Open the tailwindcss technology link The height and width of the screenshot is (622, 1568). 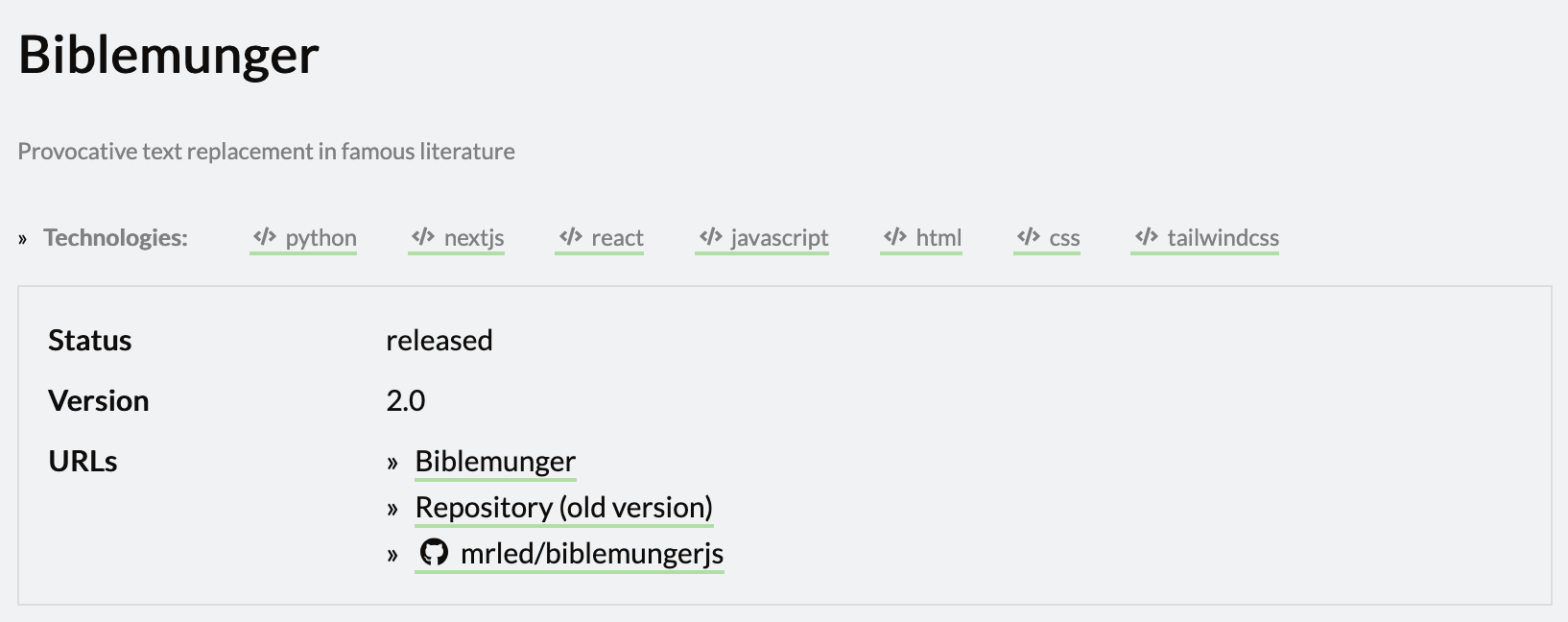pyautogui.click(x=1223, y=238)
